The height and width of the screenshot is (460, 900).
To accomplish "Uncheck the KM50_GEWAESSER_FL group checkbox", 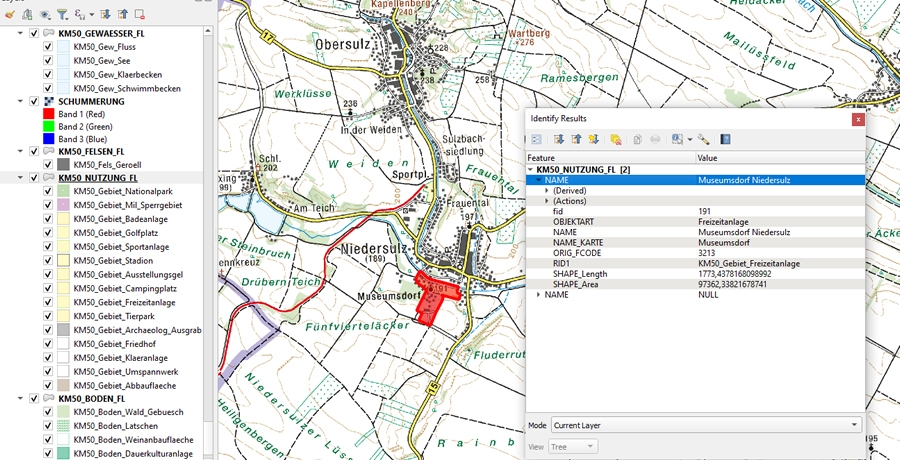I will coord(34,33).
